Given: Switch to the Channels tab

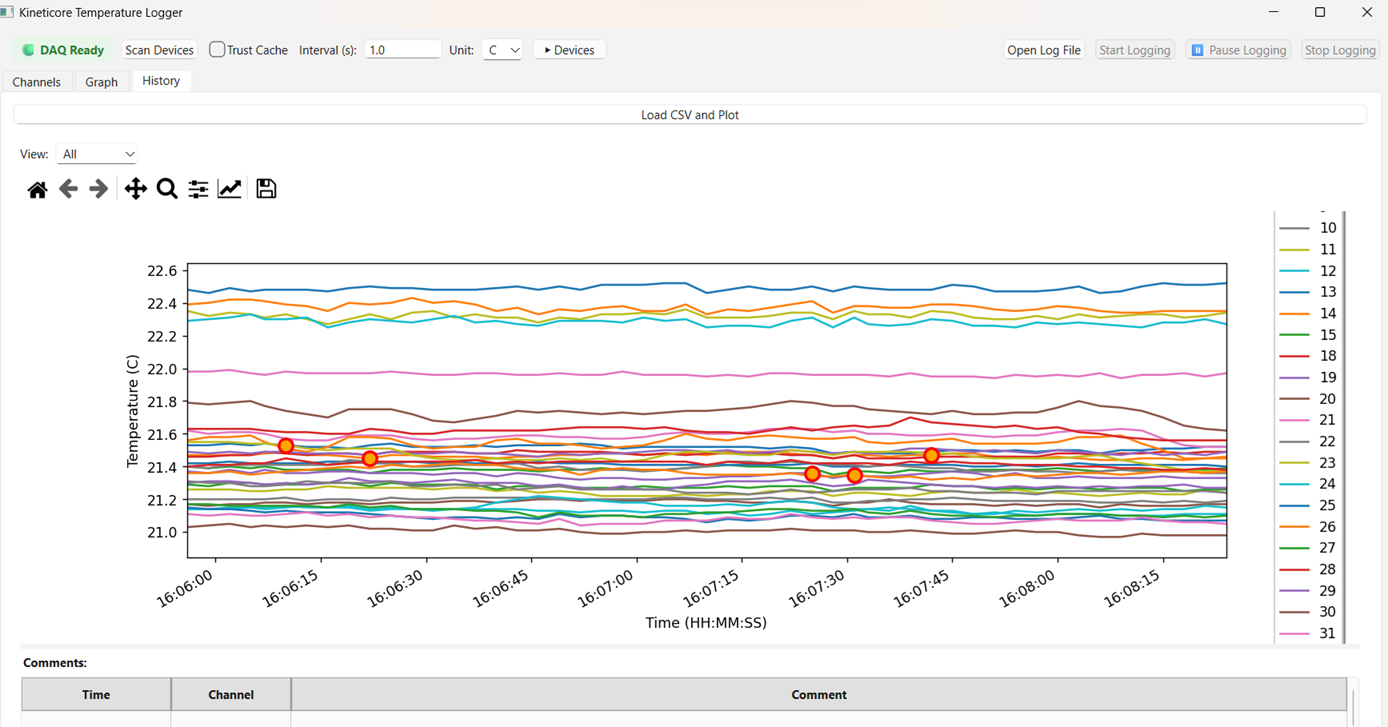Looking at the screenshot, I should click(37, 81).
